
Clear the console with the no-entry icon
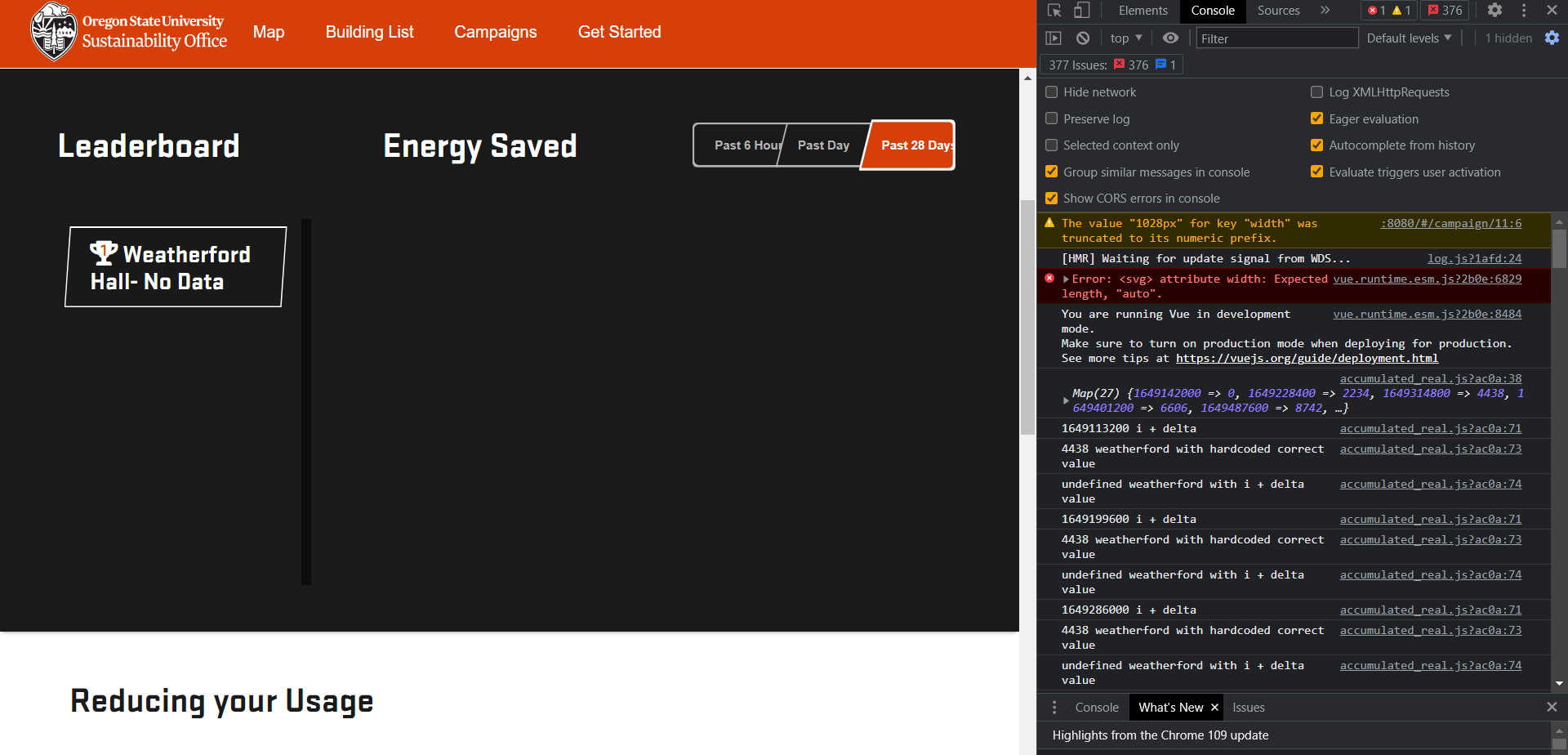[x=1083, y=38]
